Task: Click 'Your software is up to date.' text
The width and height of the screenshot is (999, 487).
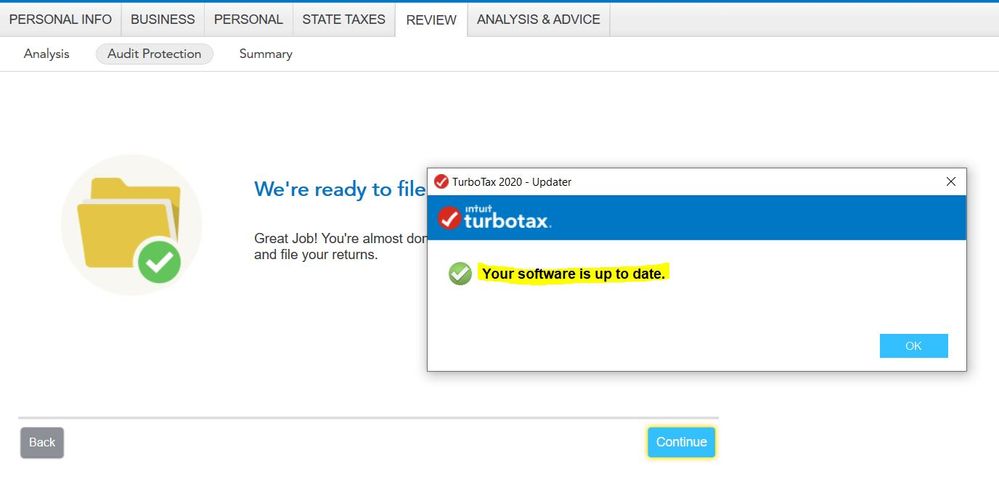Action: (x=573, y=274)
